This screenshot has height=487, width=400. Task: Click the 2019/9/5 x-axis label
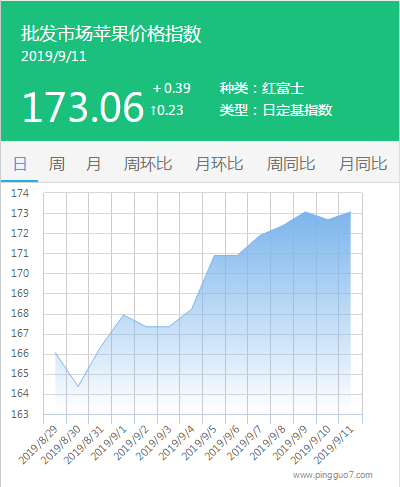(x=199, y=442)
